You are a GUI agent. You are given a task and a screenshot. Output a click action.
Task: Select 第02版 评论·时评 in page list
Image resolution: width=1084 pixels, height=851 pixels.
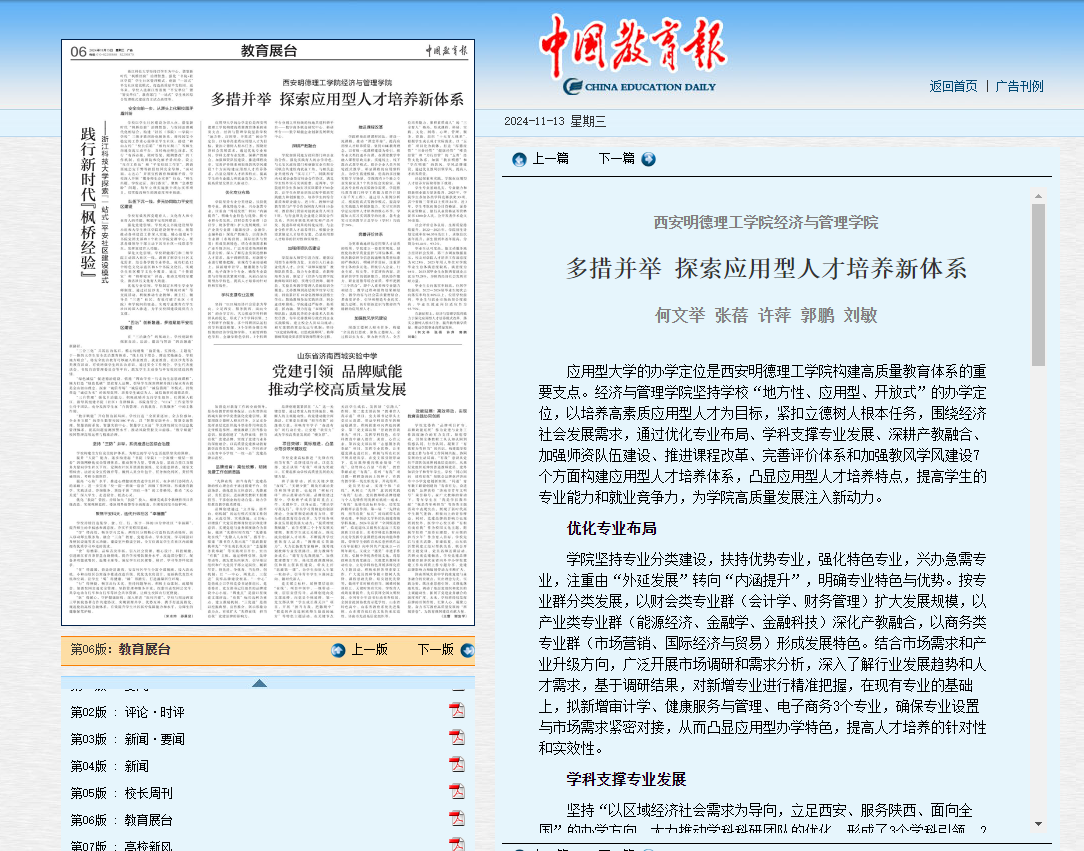pos(127,712)
